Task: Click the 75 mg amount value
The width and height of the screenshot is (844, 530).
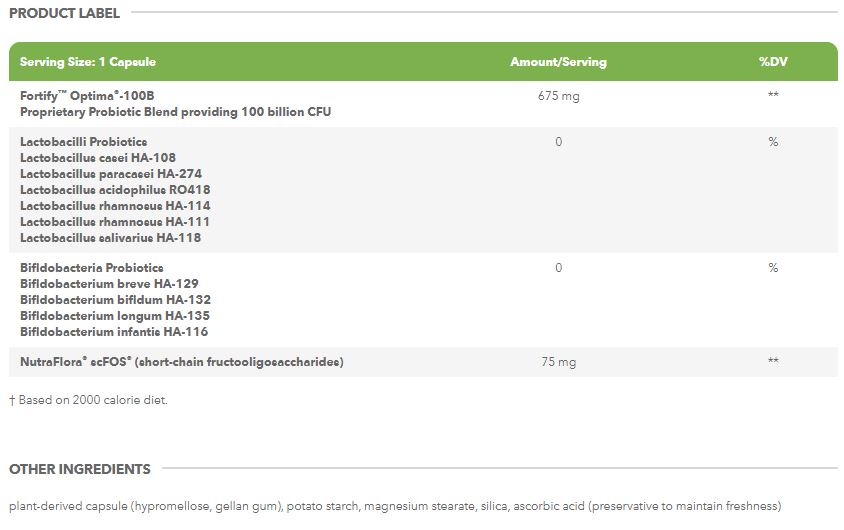Action: pos(558,362)
